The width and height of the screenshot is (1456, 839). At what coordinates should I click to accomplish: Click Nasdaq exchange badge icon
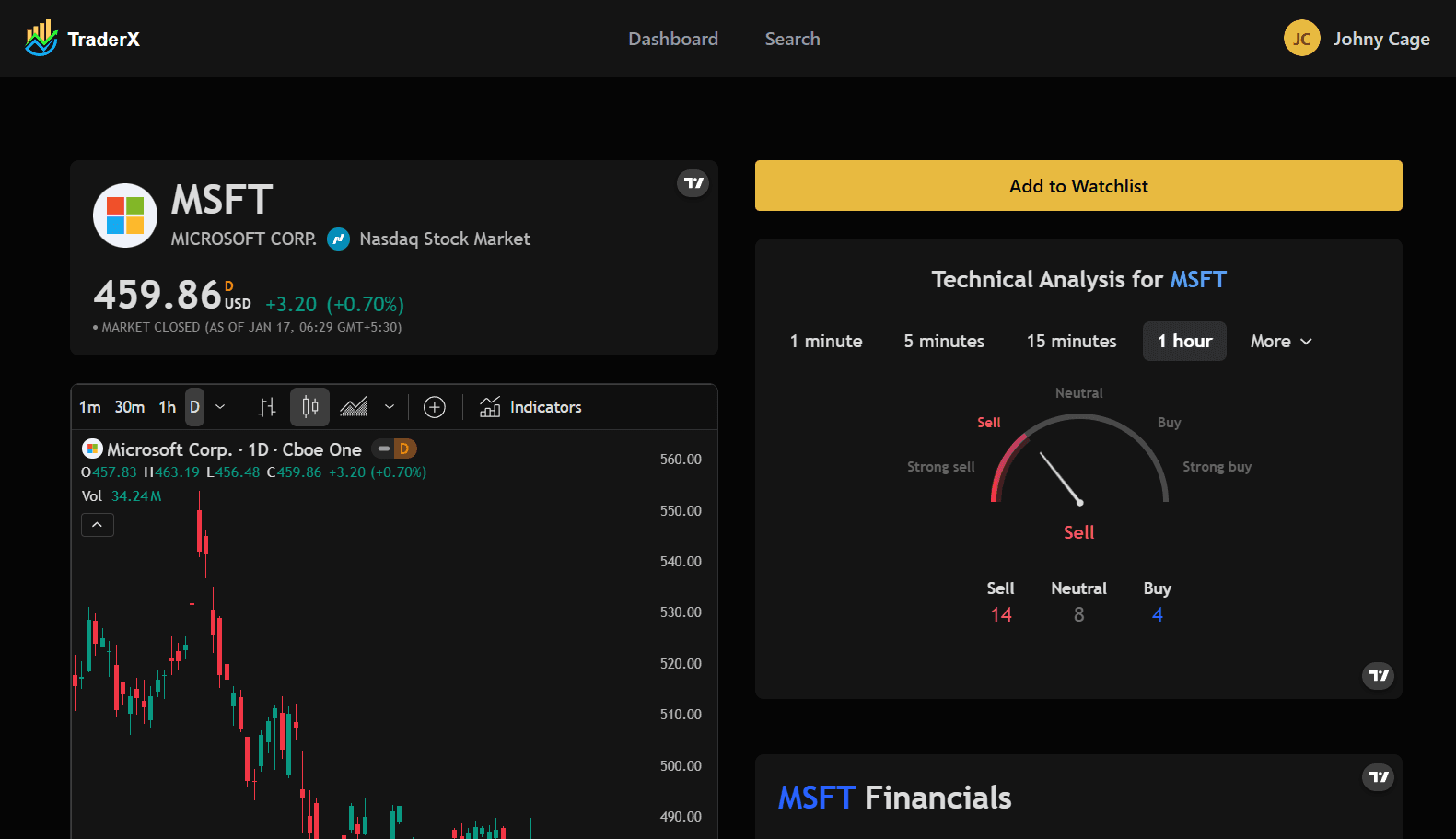(x=339, y=239)
